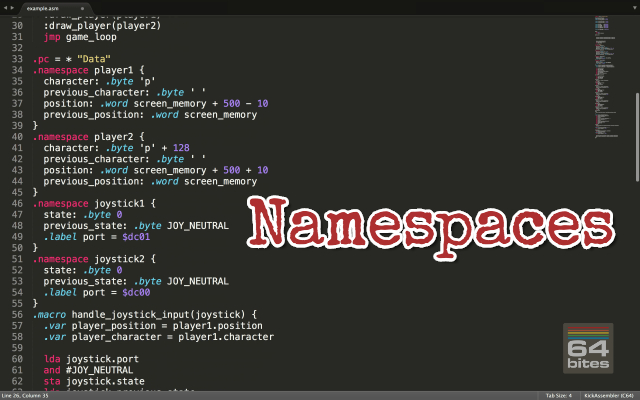The width and height of the screenshot is (640, 400).
Task: Click line number 34 in the gutter
Action: 15,71
